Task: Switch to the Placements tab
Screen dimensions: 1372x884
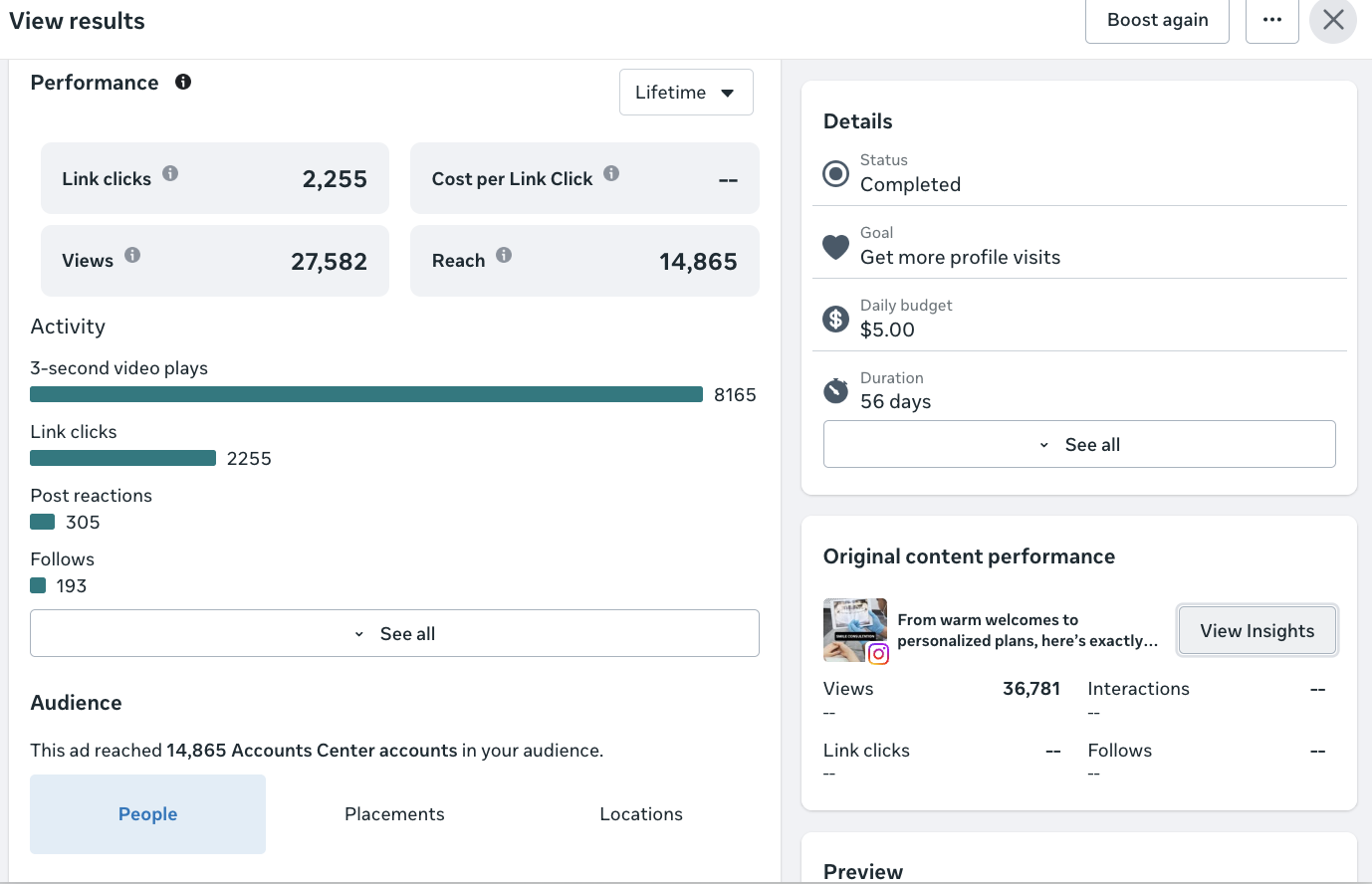Action: 394,814
